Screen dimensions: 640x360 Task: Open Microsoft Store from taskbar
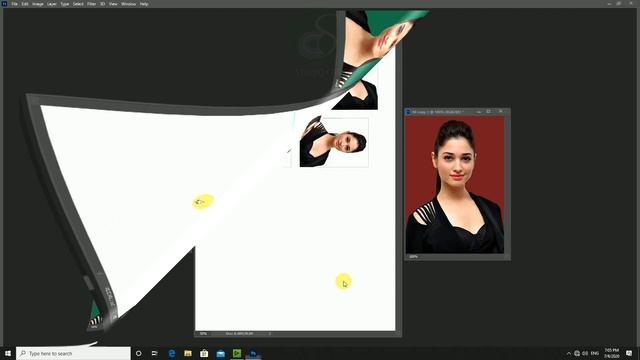(x=204, y=353)
